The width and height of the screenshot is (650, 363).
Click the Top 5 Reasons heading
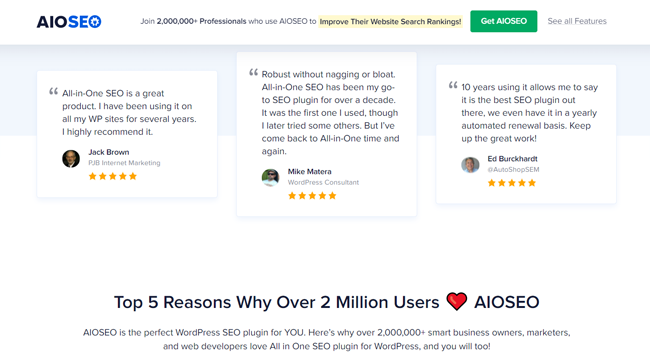pyautogui.click(x=327, y=302)
